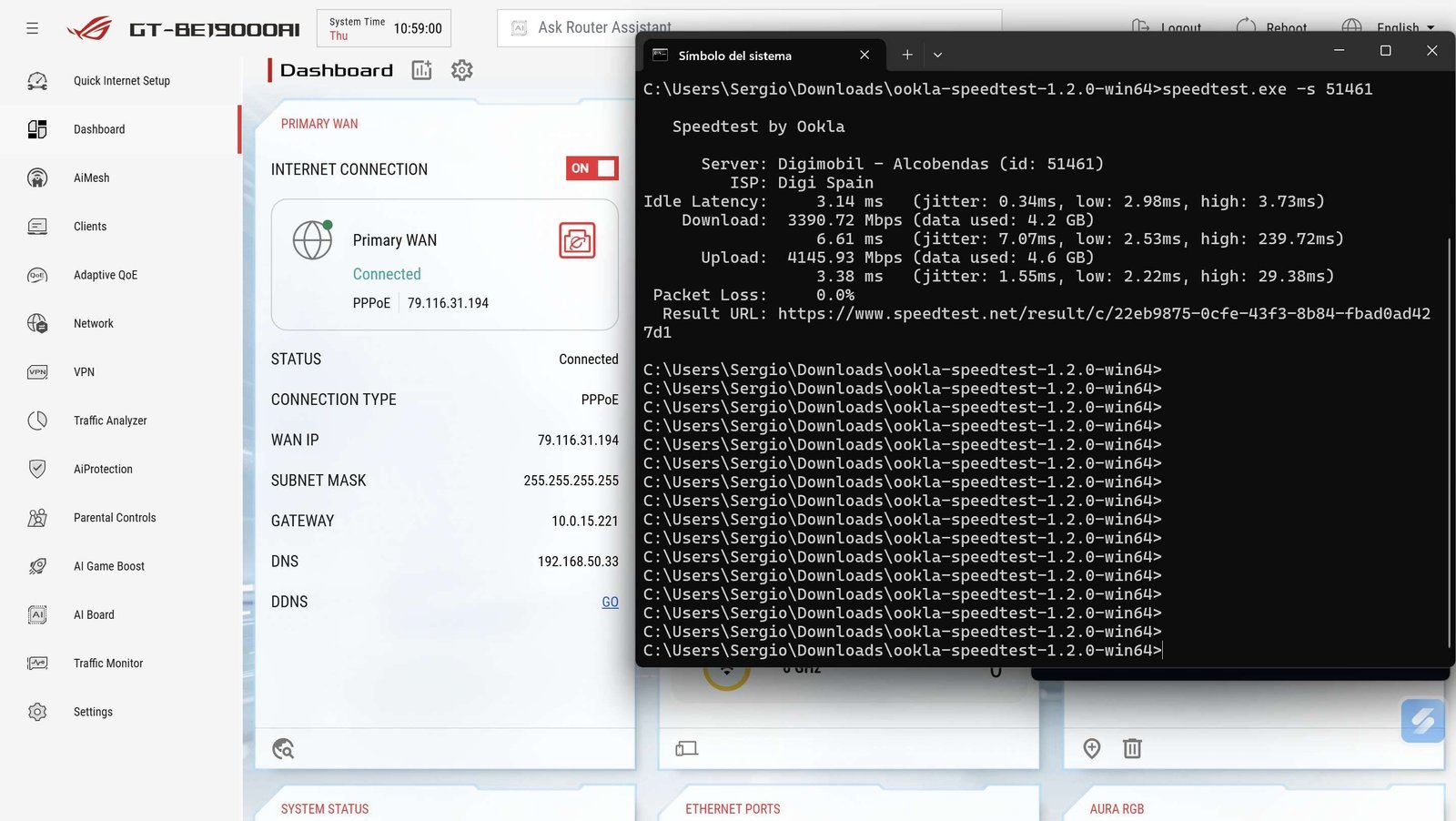Open the AI Board panel
The height and width of the screenshot is (821, 1456).
93,614
